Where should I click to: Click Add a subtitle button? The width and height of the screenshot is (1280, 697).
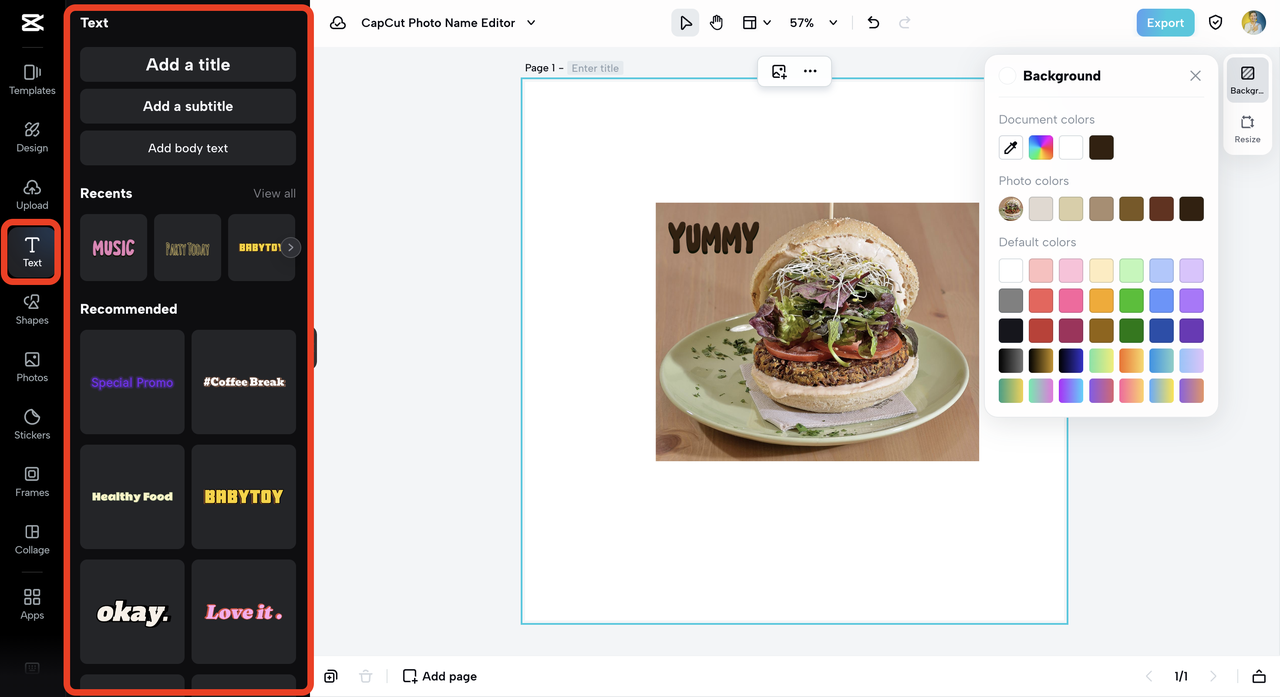pos(188,106)
